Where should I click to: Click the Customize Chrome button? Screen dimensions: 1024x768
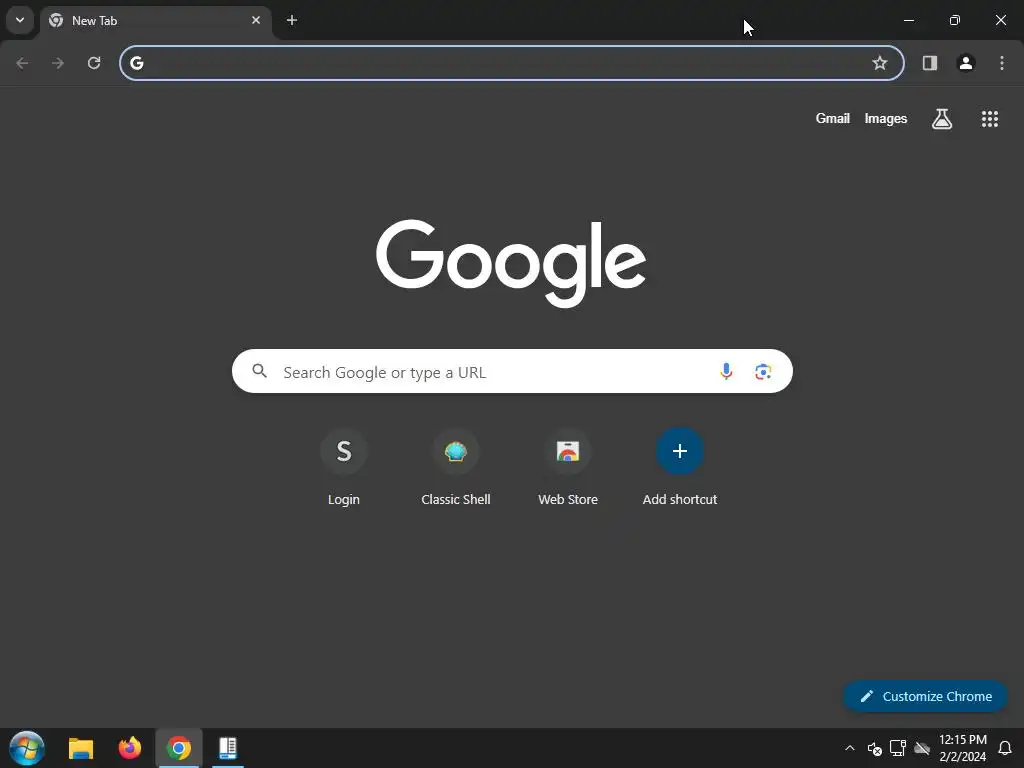925,696
